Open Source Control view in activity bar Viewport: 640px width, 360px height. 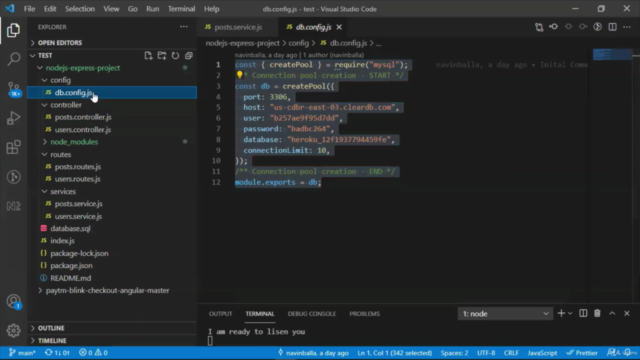[x=13, y=89]
